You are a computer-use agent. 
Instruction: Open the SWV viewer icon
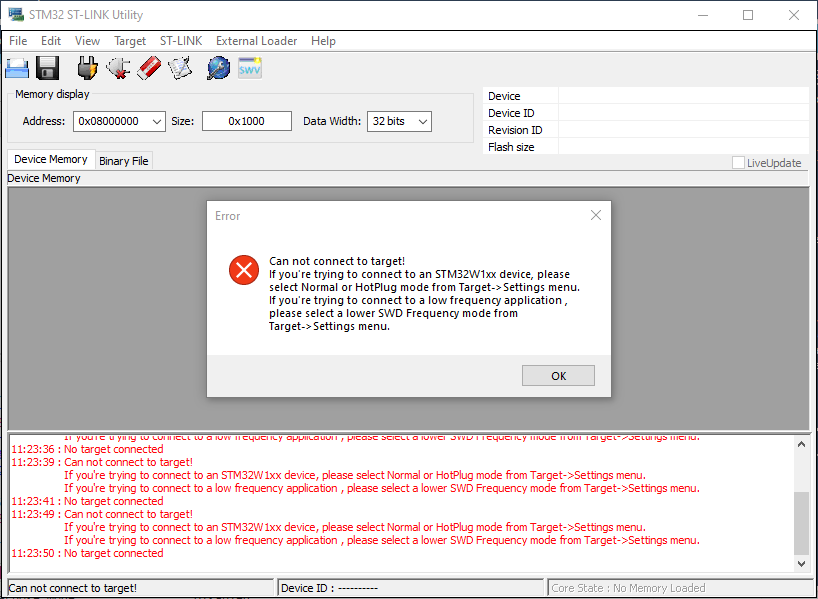pos(250,68)
